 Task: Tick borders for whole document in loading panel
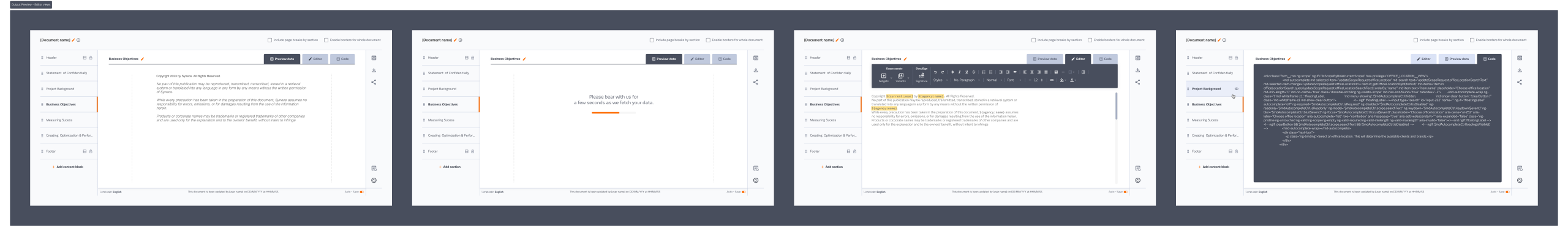tap(708, 40)
